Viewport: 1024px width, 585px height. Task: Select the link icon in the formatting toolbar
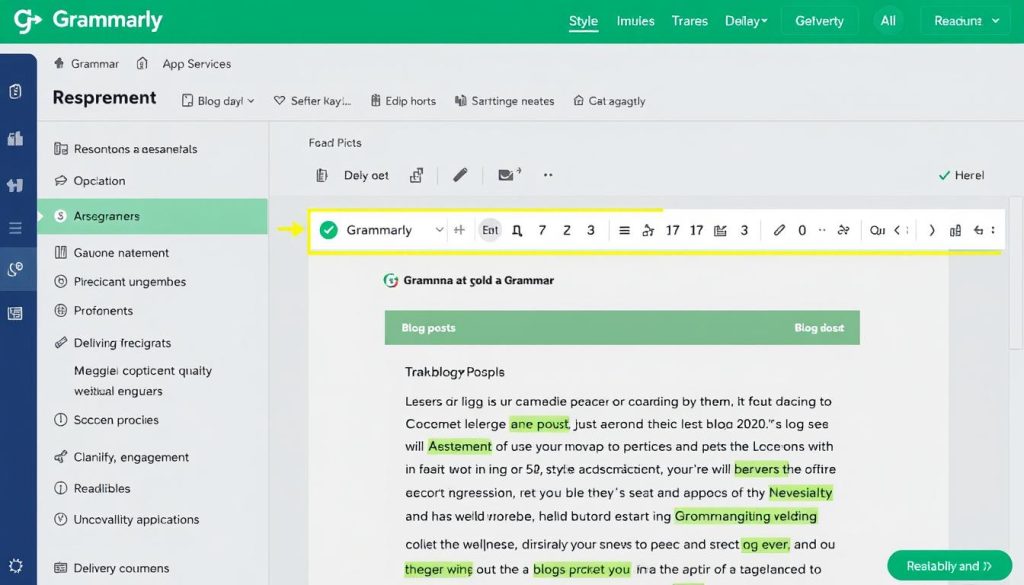779,230
